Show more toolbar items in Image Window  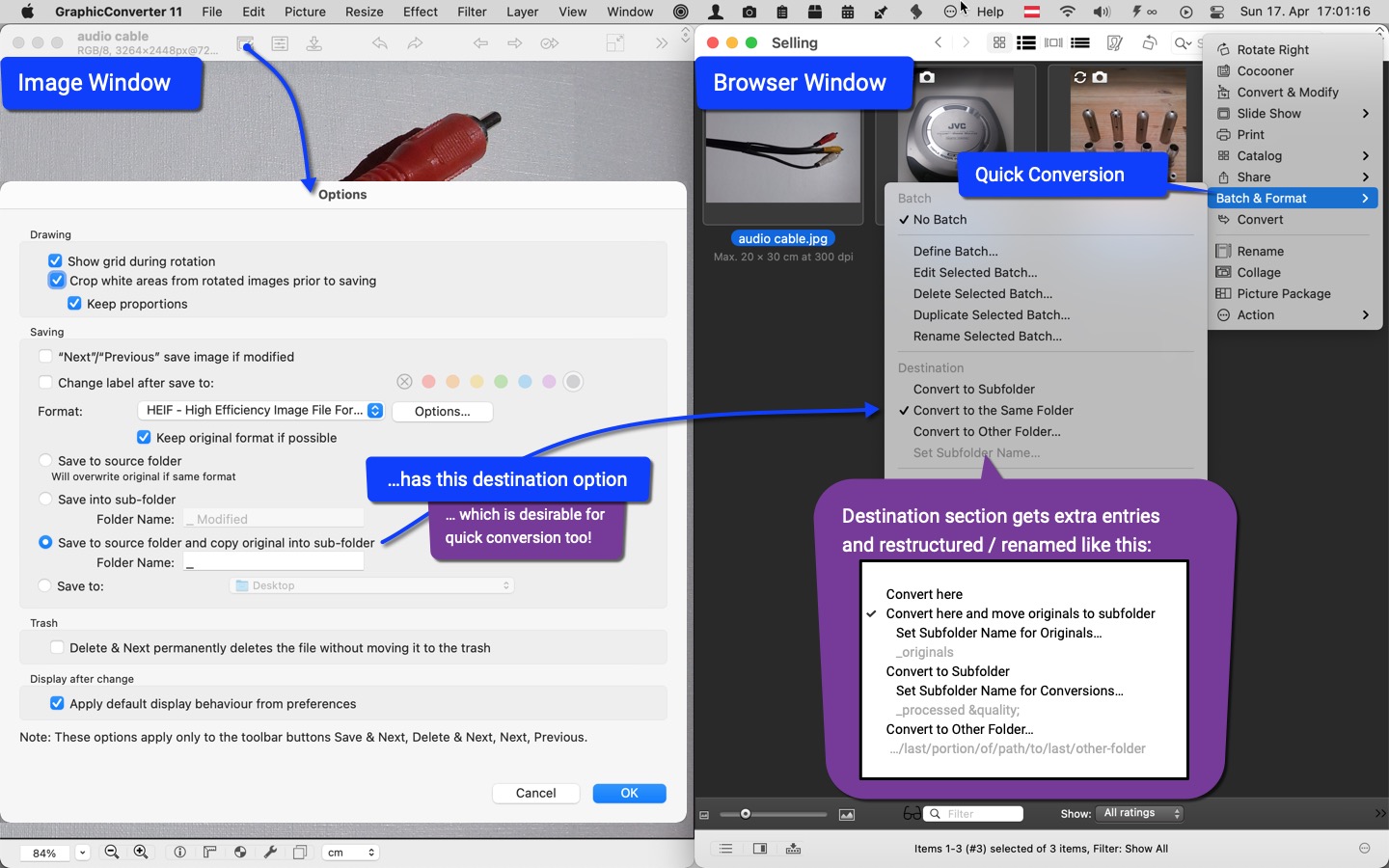click(661, 43)
